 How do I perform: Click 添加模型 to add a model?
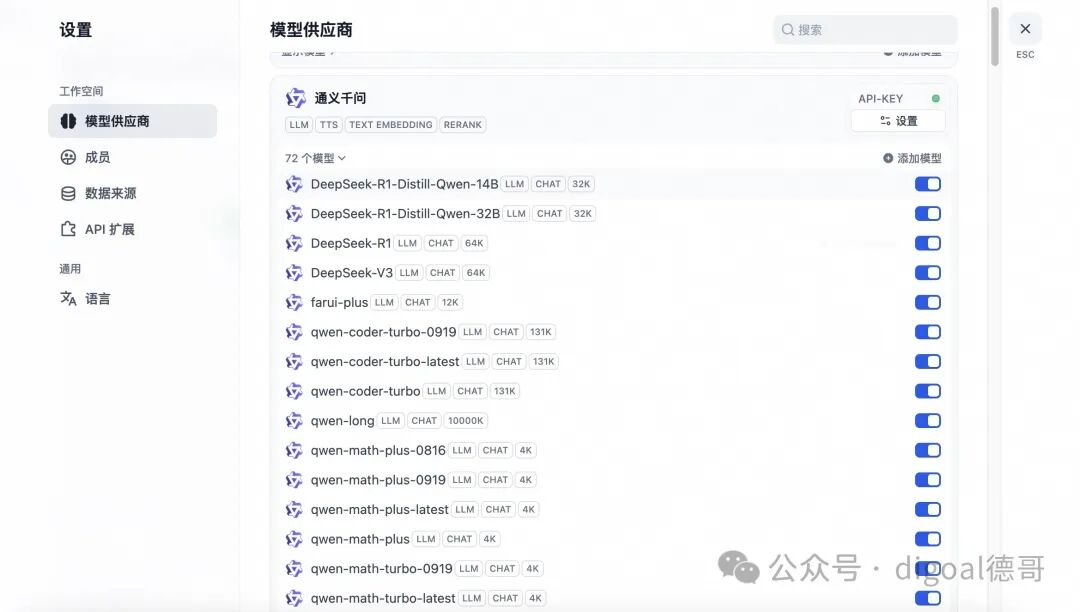(912, 158)
